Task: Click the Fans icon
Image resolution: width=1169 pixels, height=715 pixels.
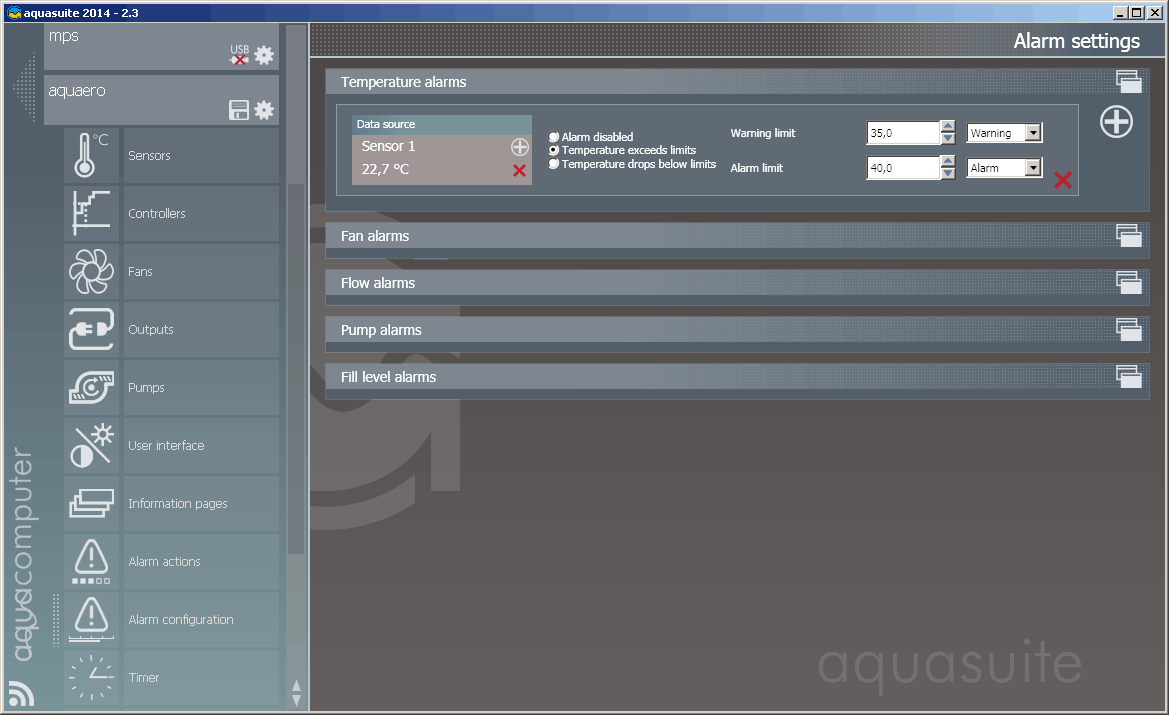Action: tap(92, 271)
